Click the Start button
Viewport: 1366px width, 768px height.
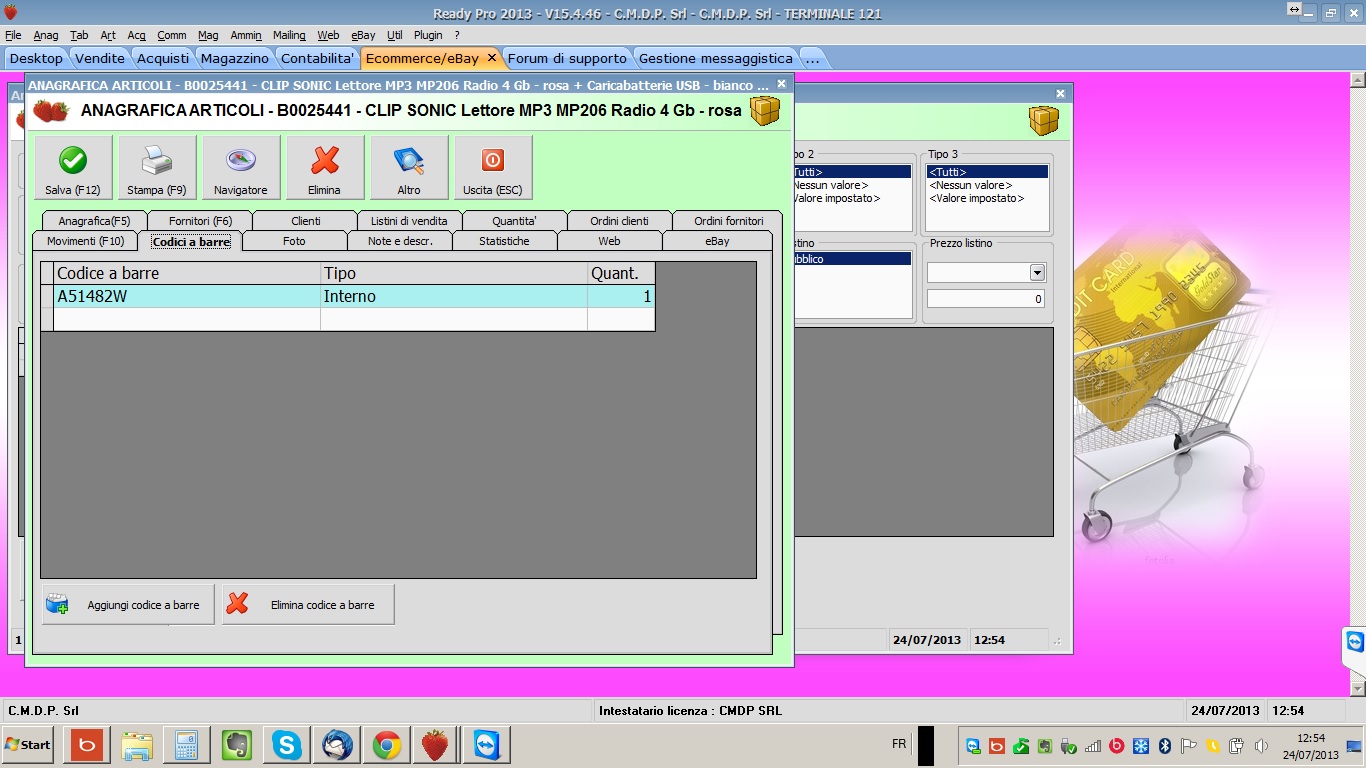28,745
